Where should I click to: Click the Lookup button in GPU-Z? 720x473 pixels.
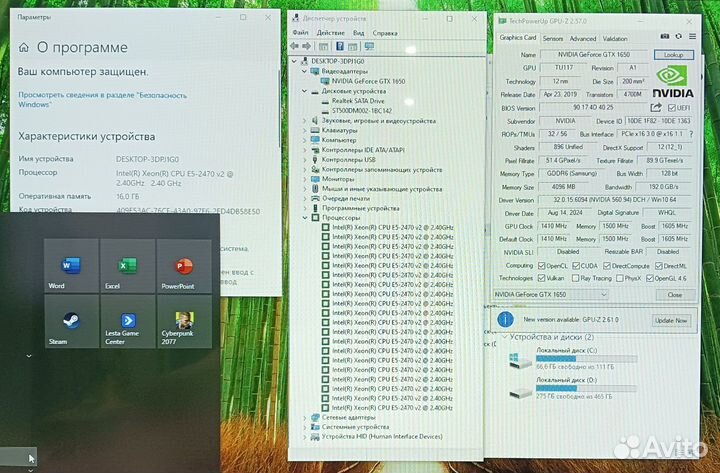pyautogui.click(x=673, y=55)
